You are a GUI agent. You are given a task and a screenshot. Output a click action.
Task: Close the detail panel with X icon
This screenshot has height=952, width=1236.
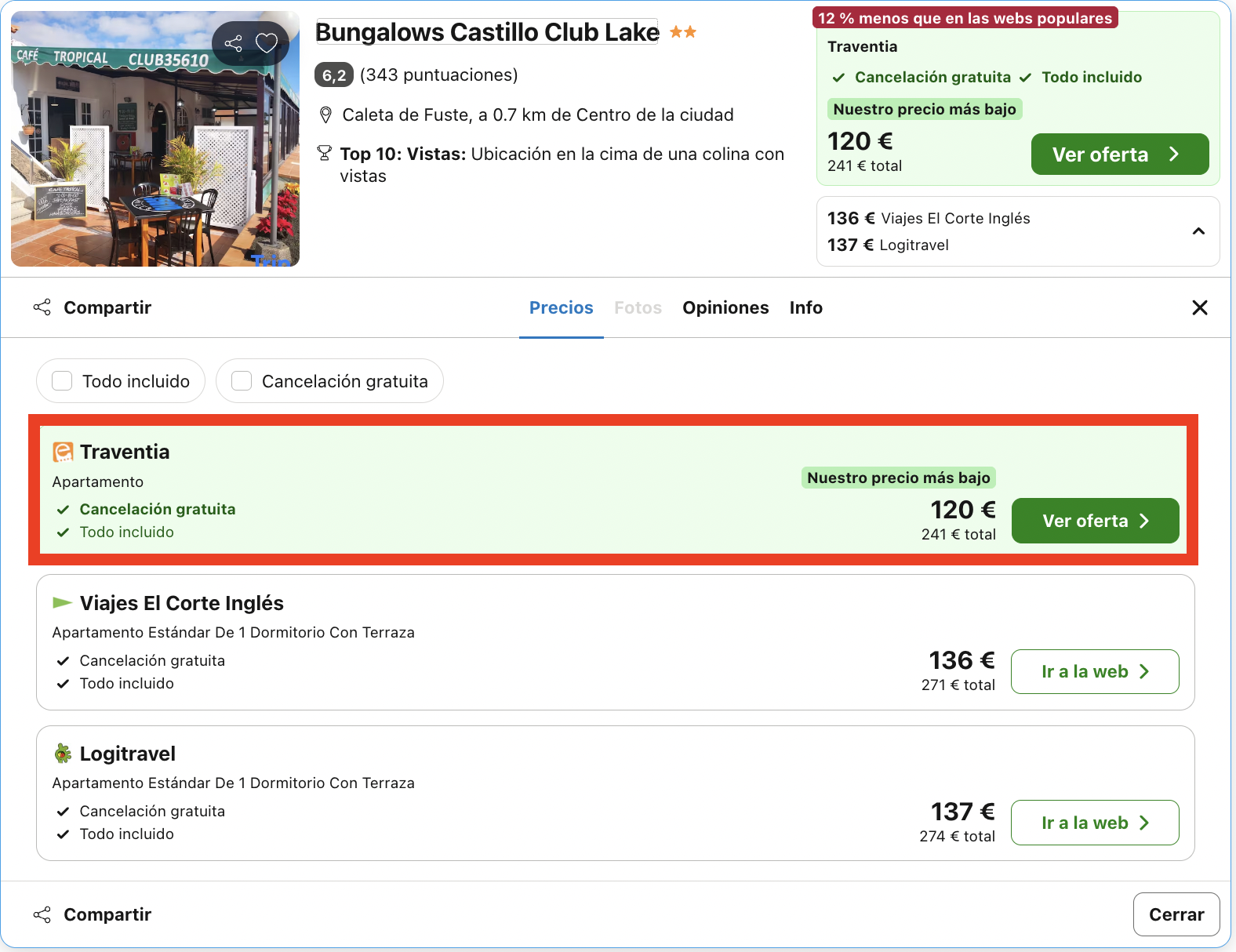pyautogui.click(x=1200, y=307)
